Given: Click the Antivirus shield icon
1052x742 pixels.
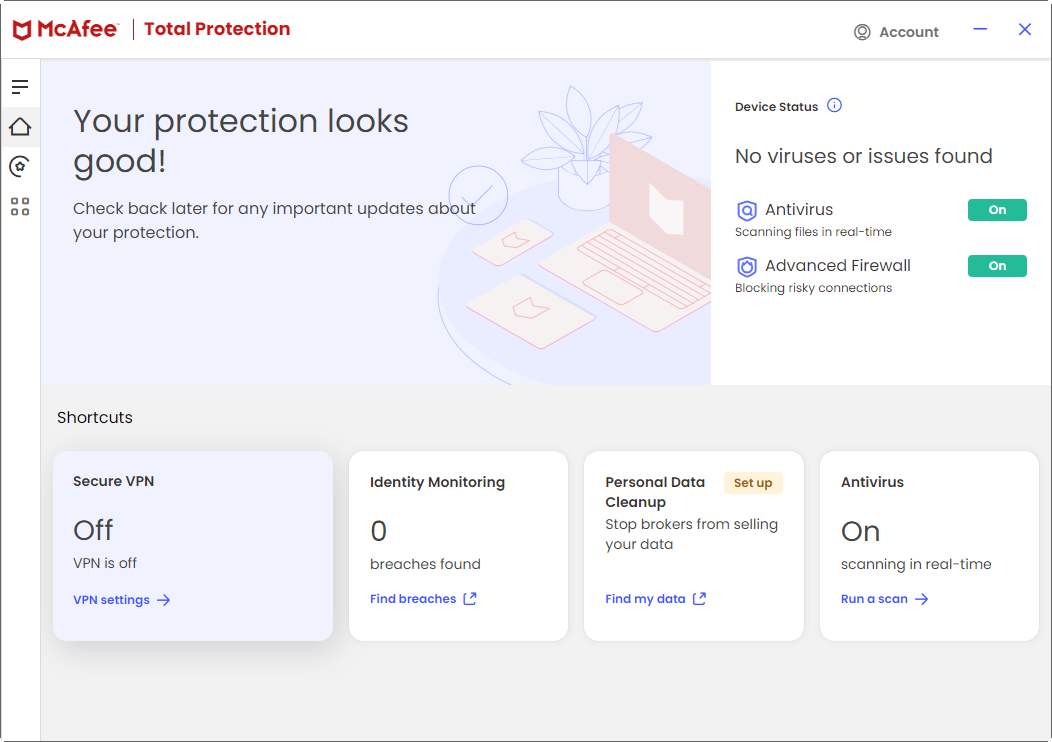Looking at the screenshot, I should click(x=747, y=210).
